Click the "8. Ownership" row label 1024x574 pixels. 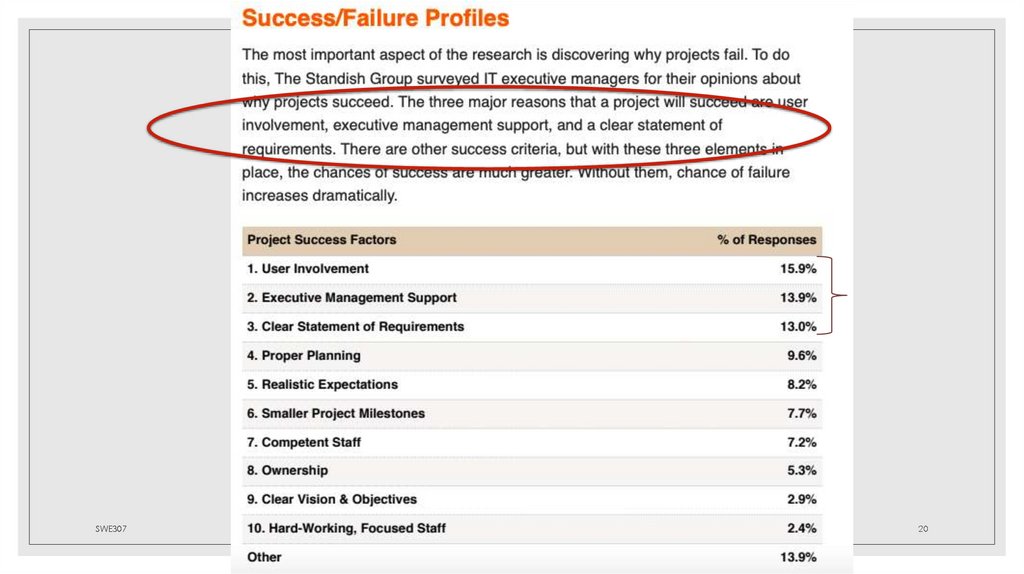click(x=287, y=471)
